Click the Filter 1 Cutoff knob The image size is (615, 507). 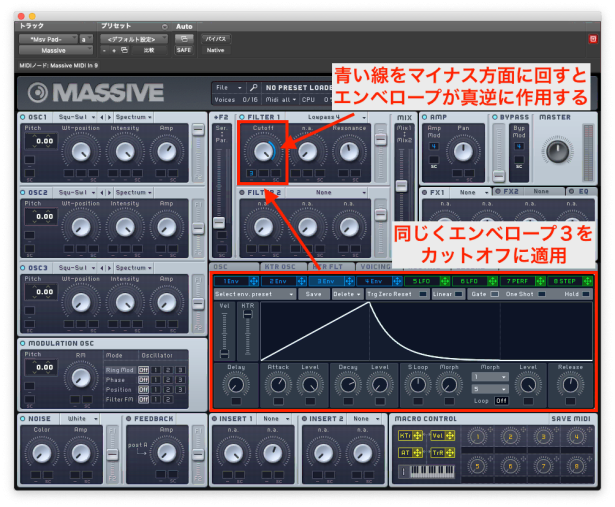coord(263,150)
